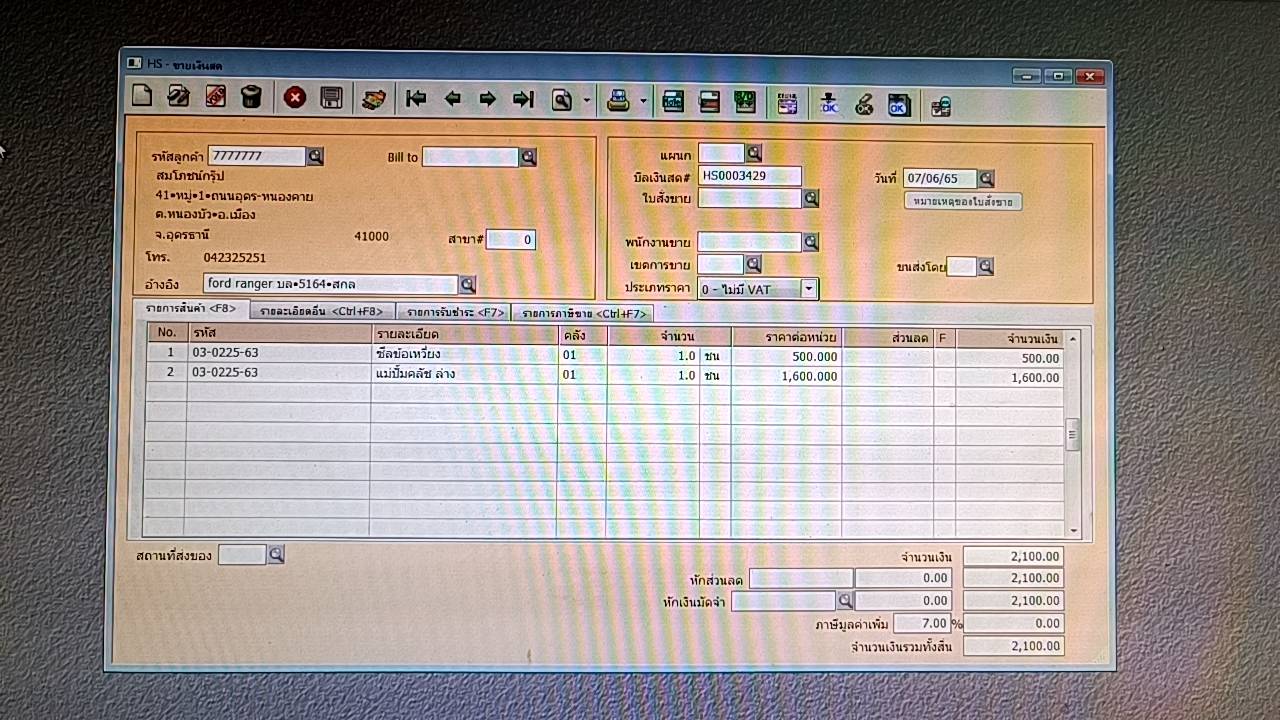
Task: Click the หักส่วนลด input field
Action: (801, 578)
